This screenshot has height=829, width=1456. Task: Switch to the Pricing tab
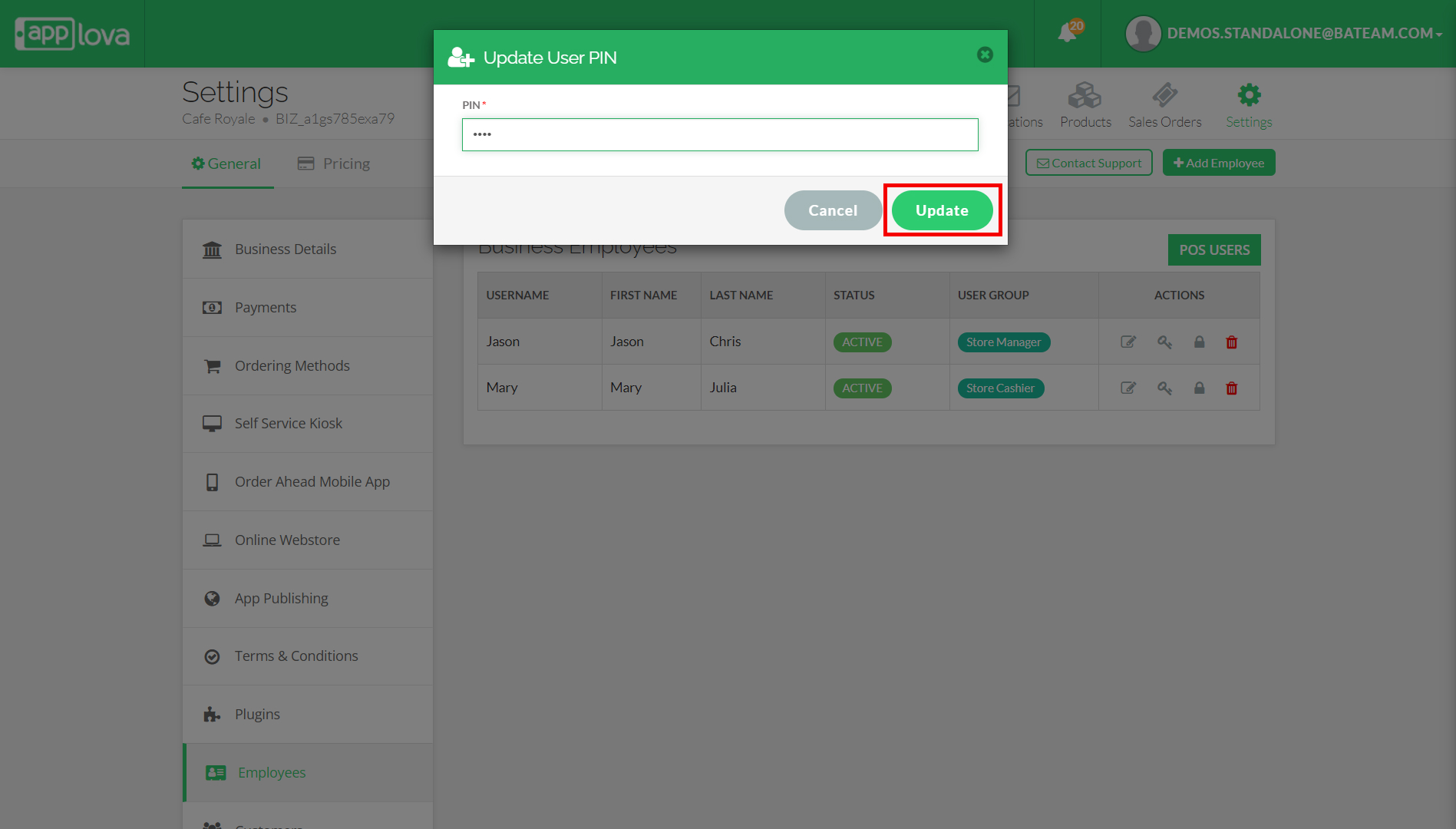click(334, 163)
